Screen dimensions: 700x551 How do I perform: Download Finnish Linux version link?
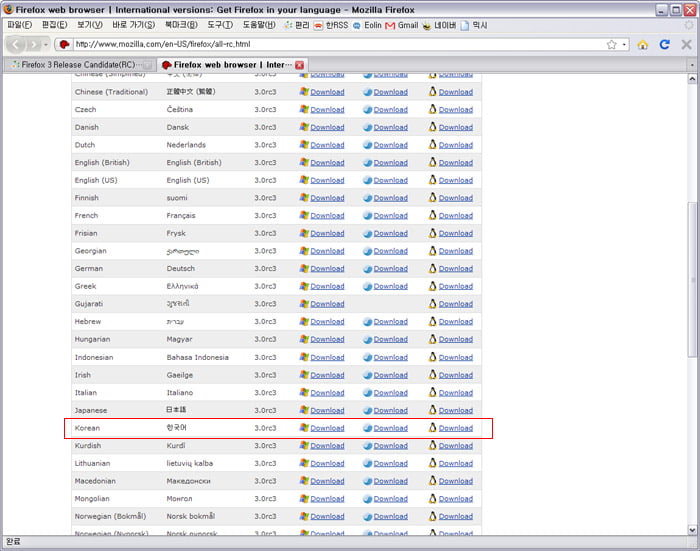click(x=456, y=198)
